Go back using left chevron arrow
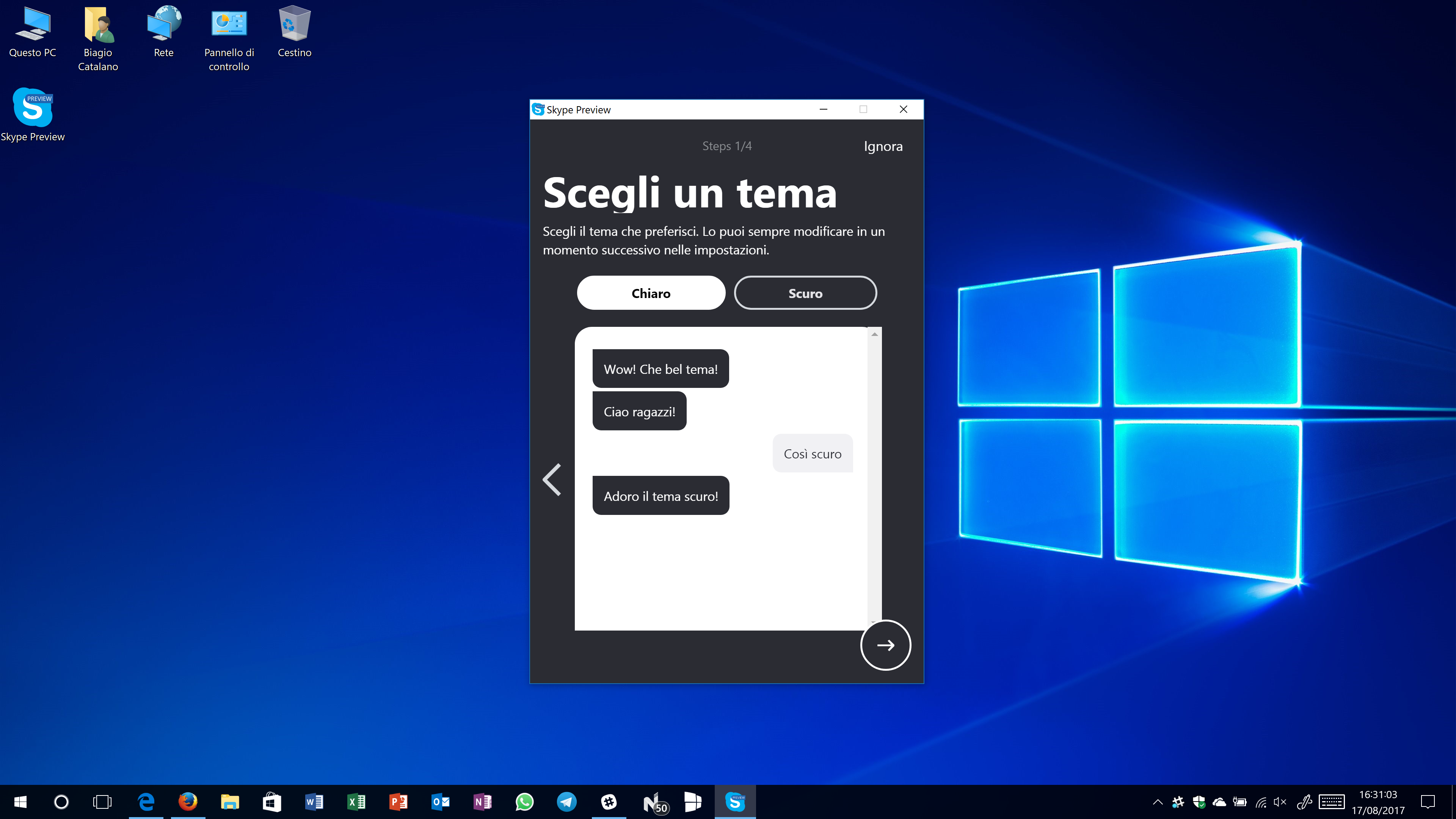This screenshot has width=1456, height=819. [x=552, y=480]
